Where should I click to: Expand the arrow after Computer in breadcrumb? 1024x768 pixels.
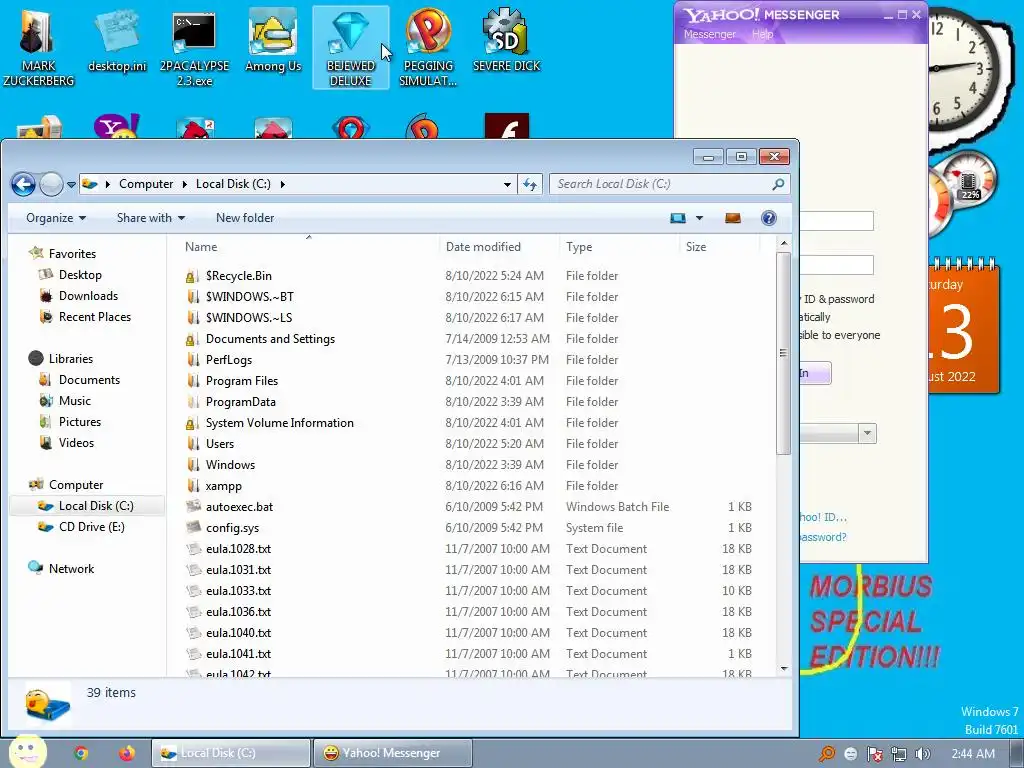pyautogui.click(x=184, y=185)
